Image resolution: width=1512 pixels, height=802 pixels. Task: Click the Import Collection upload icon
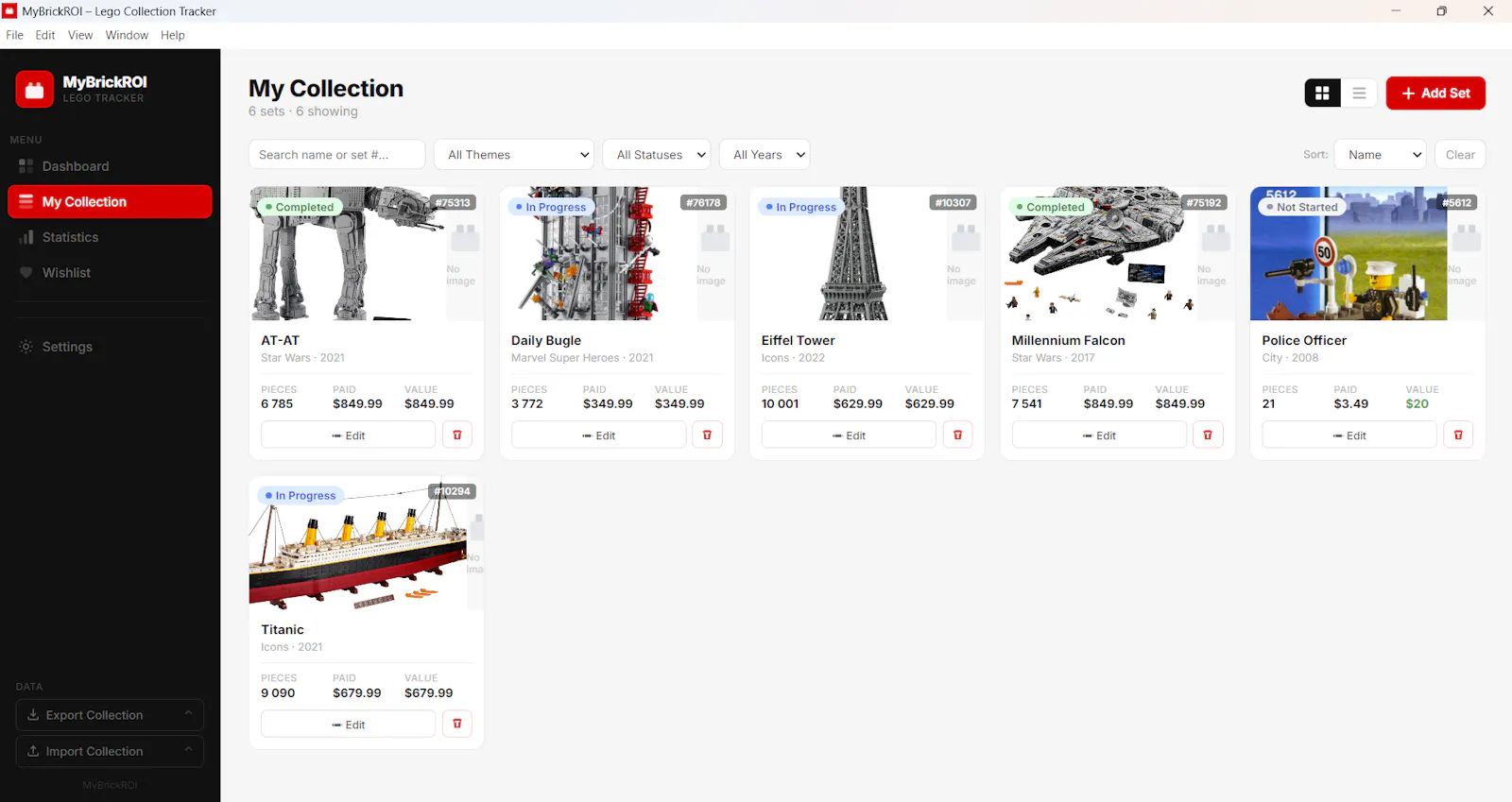pos(33,751)
